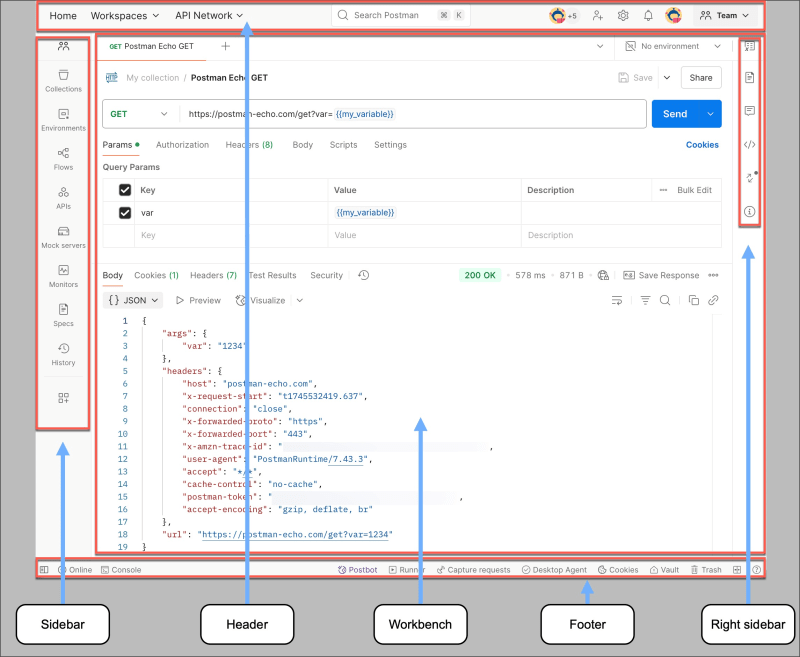Expand the Send button arrow
The image size is (800, 657).
[x=710, y=114]
